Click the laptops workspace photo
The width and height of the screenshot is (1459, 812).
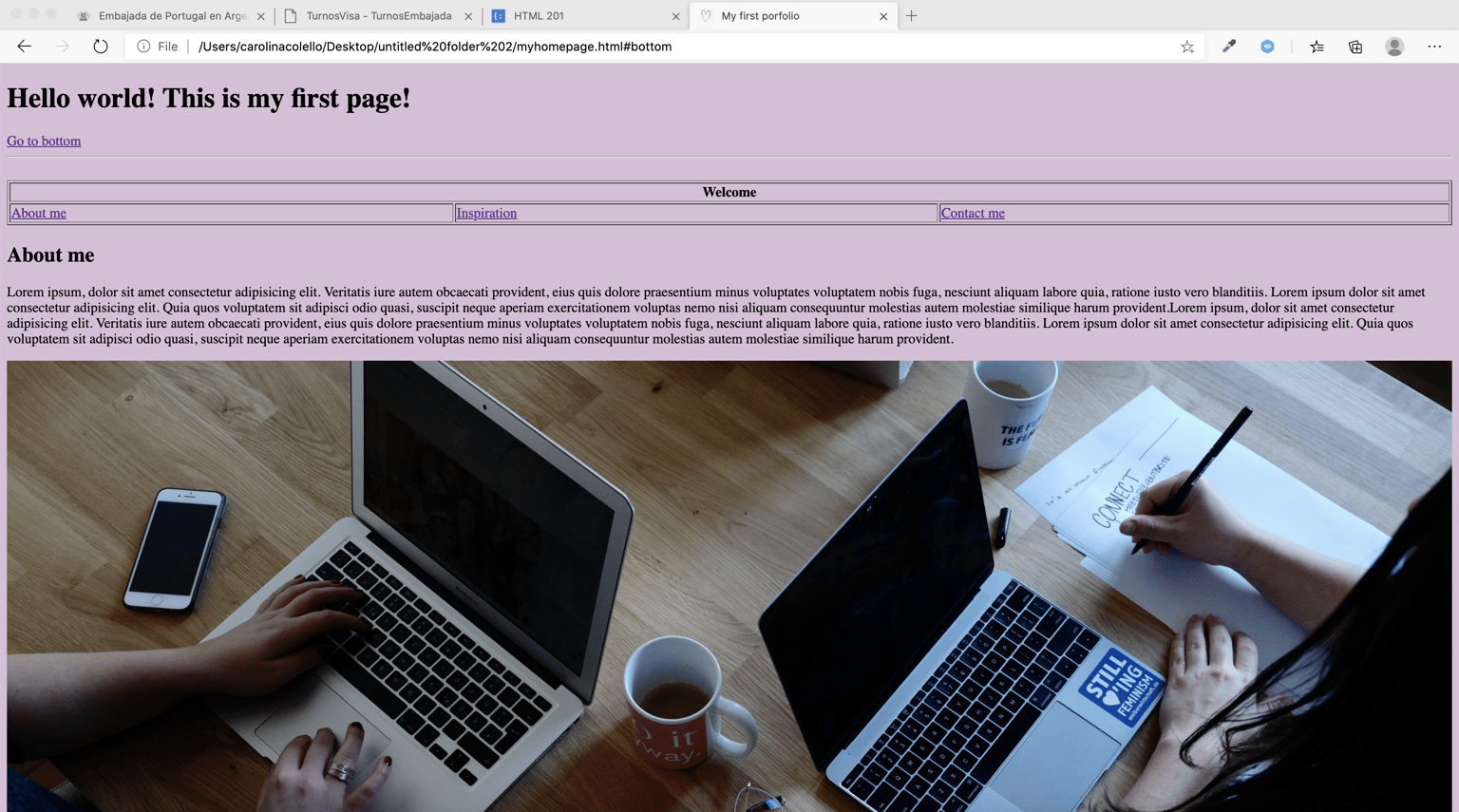[729, 586]
